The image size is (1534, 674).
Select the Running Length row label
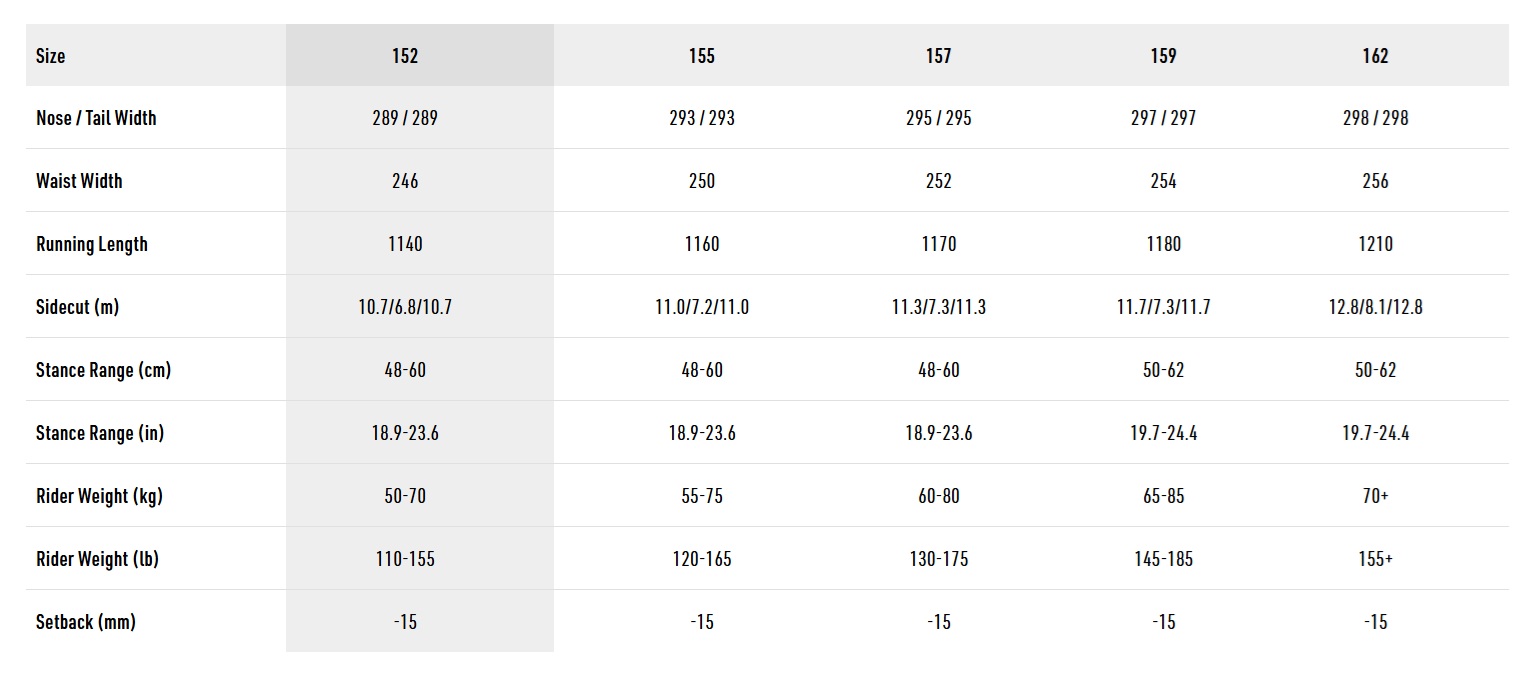point(92,244)
